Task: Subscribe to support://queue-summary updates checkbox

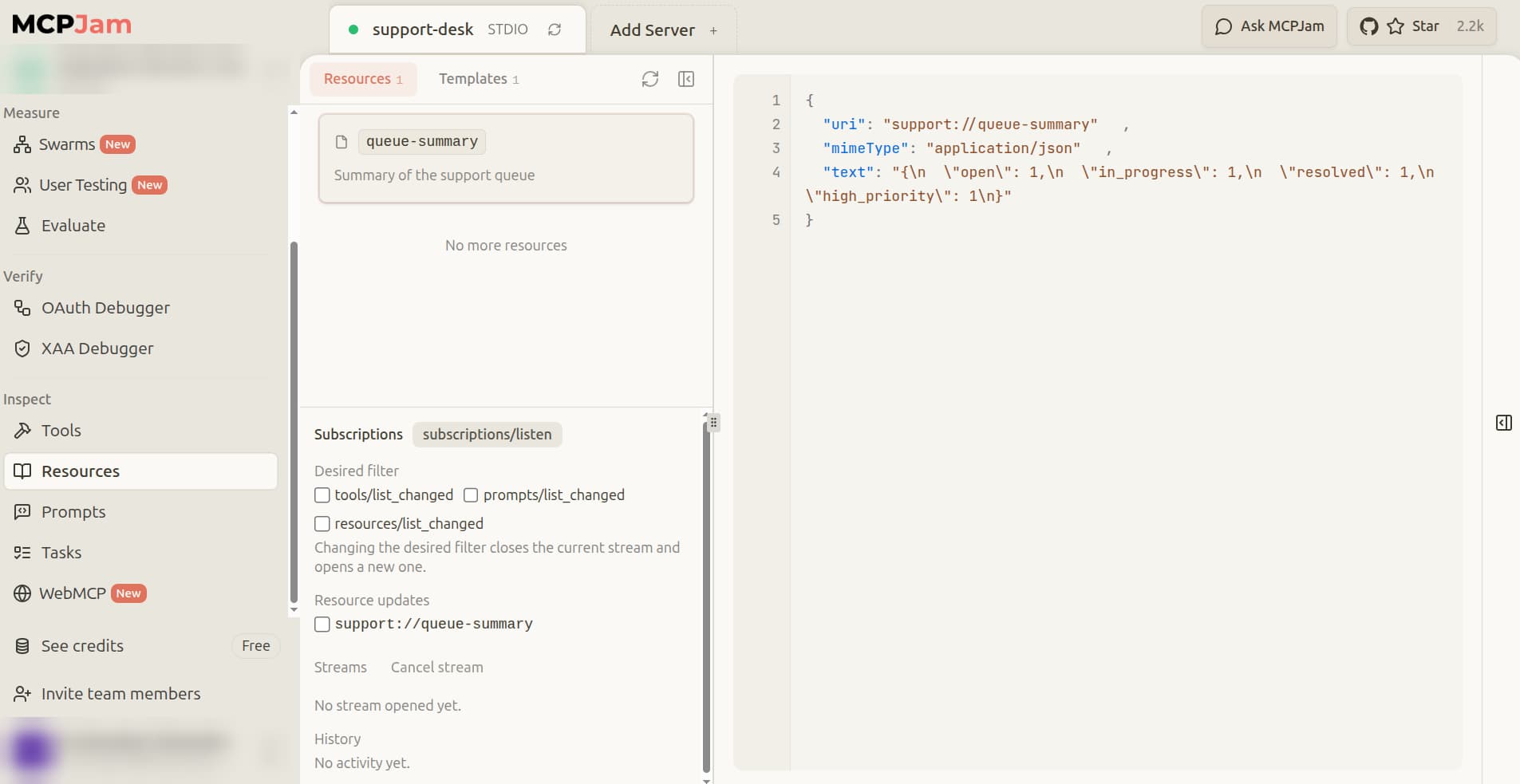Action: [322, 624]
